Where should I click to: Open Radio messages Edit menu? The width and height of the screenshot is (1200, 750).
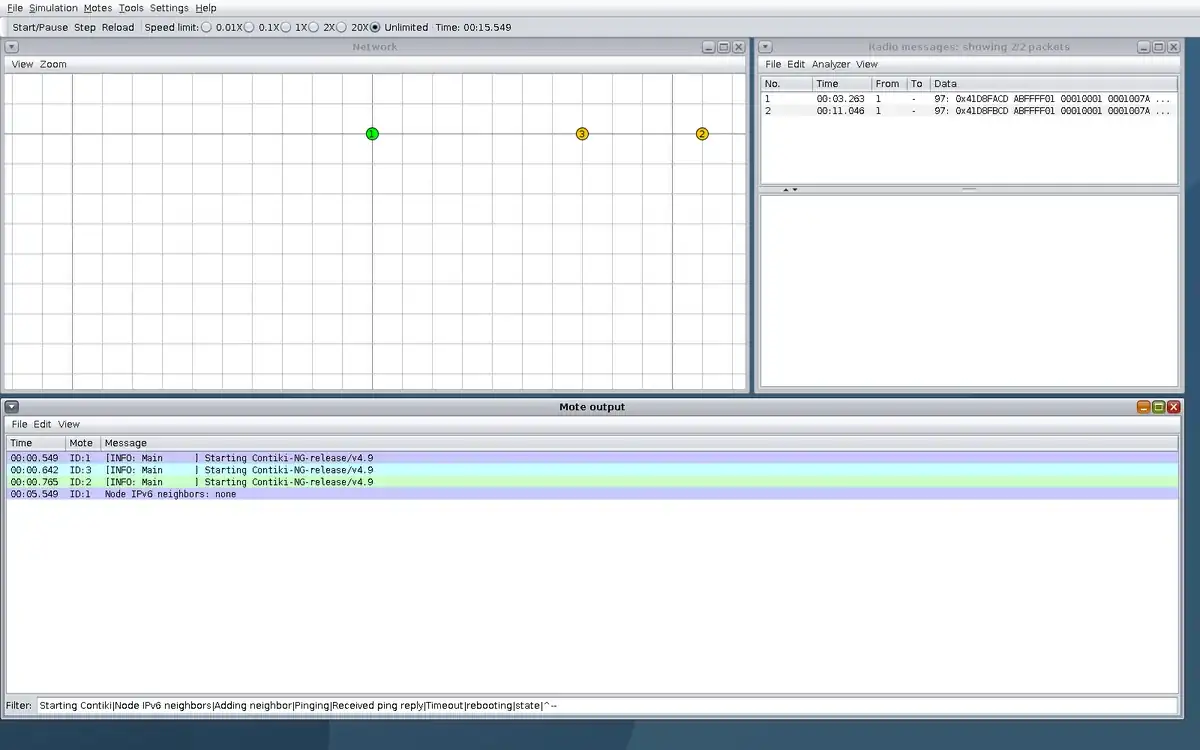(796, 64)
